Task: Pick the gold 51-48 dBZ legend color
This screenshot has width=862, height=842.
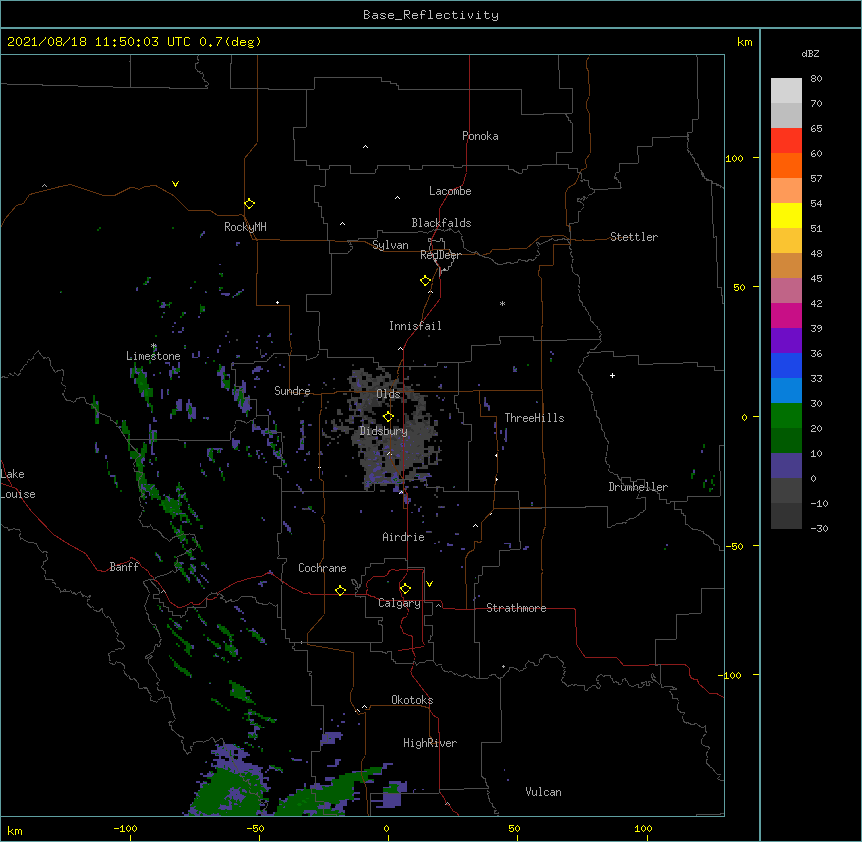Action: click(786, 241)
